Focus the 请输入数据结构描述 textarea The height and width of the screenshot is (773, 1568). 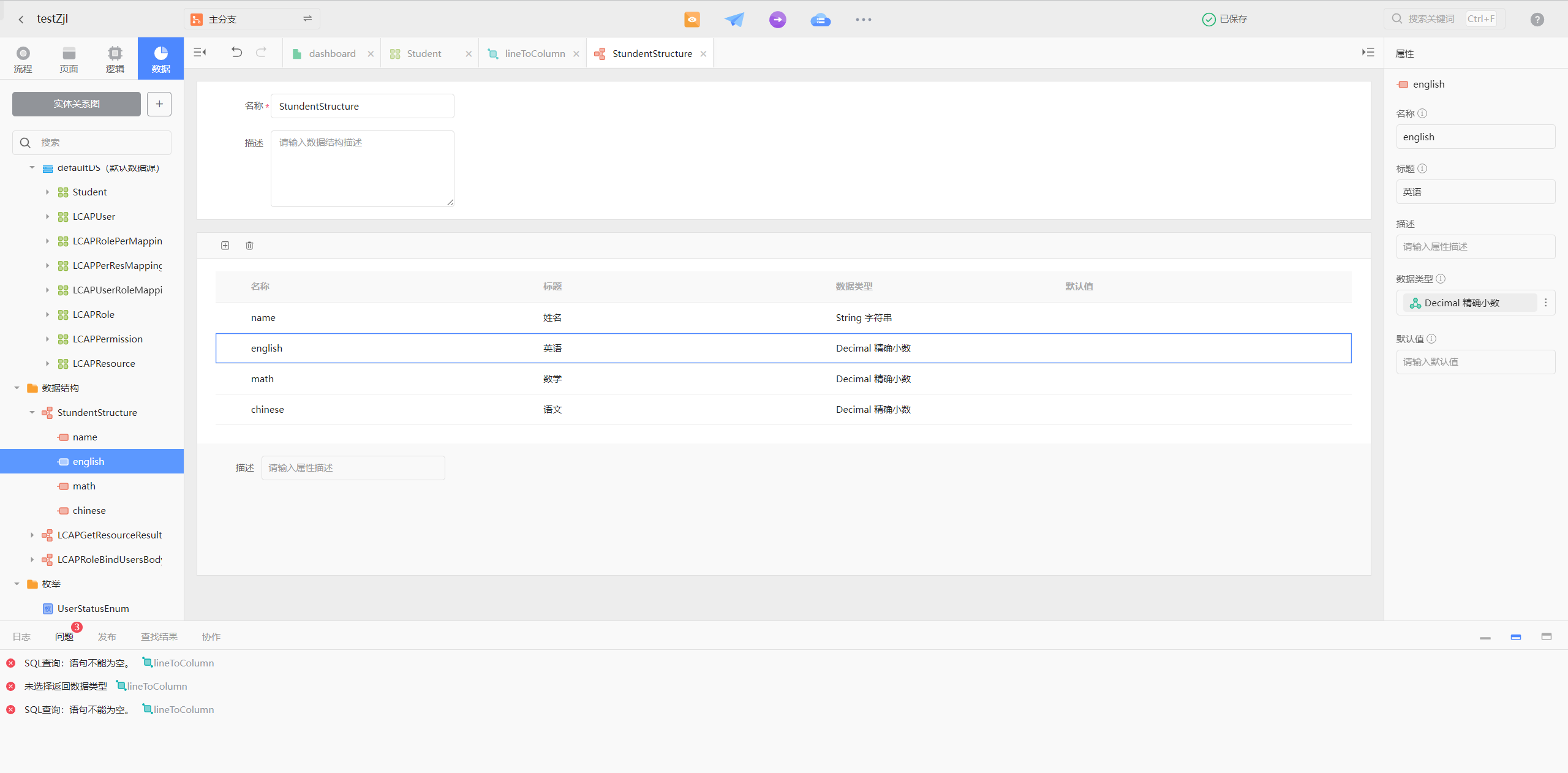coord(363,168)
